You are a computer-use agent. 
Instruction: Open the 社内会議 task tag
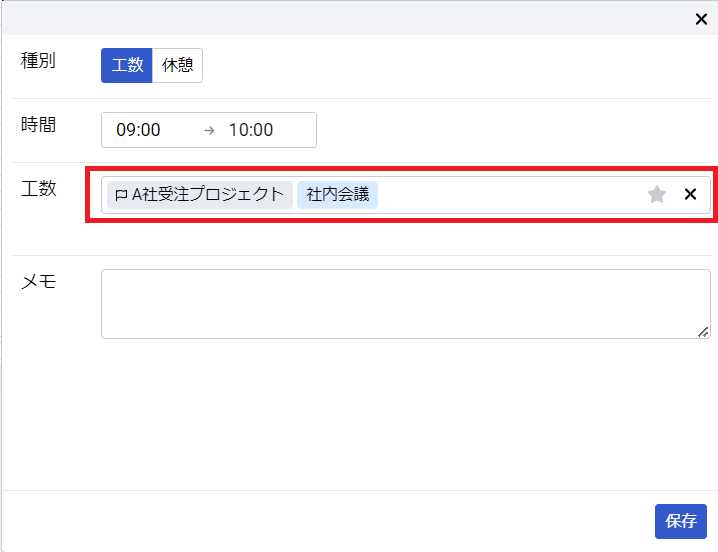[337, 195]
